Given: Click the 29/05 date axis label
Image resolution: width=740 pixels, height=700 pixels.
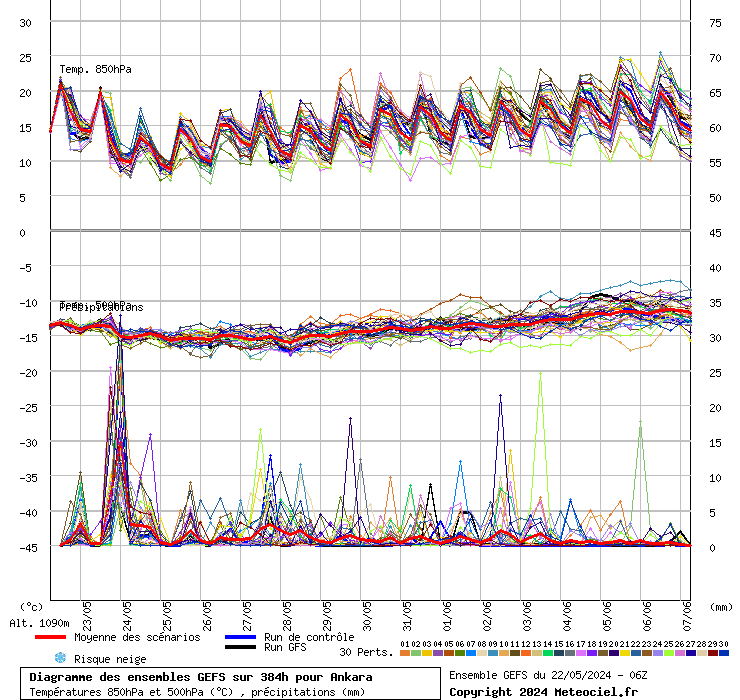Looking at the screenshot, I should 327,616.
